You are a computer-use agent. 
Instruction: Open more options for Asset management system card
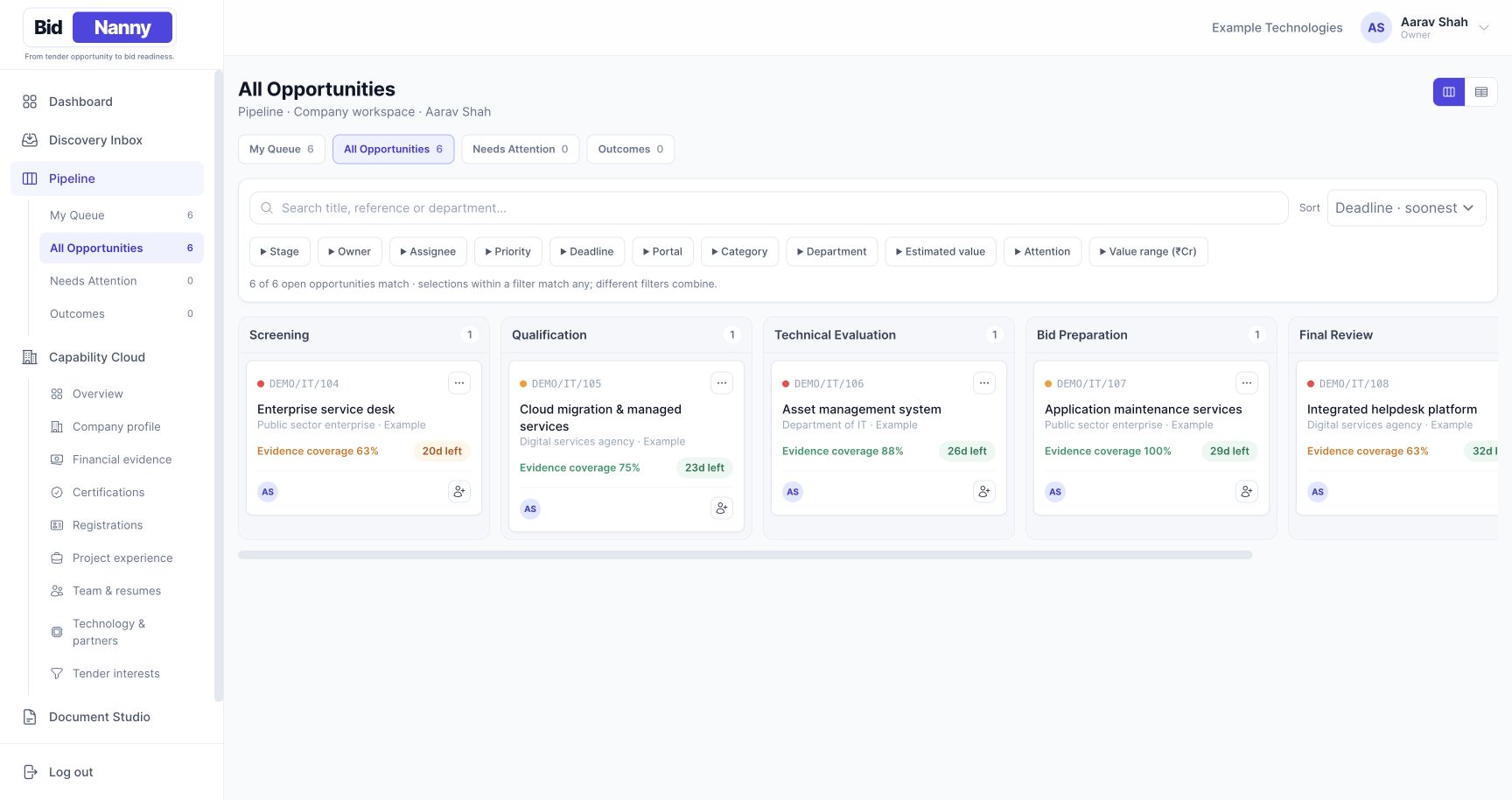pyautogui.click(x=984, y=382)
